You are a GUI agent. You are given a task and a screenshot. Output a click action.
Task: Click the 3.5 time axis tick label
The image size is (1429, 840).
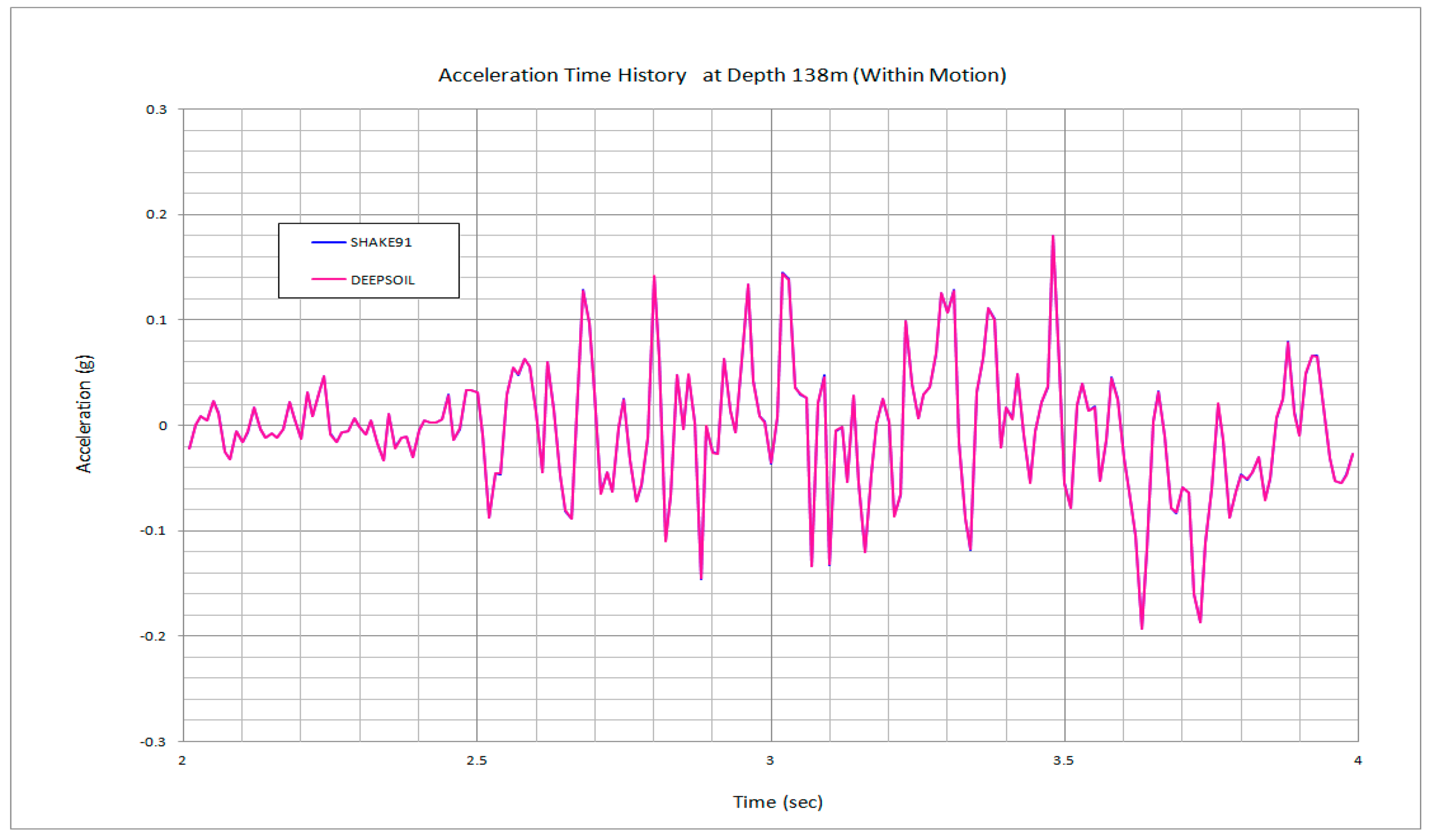1064,761
